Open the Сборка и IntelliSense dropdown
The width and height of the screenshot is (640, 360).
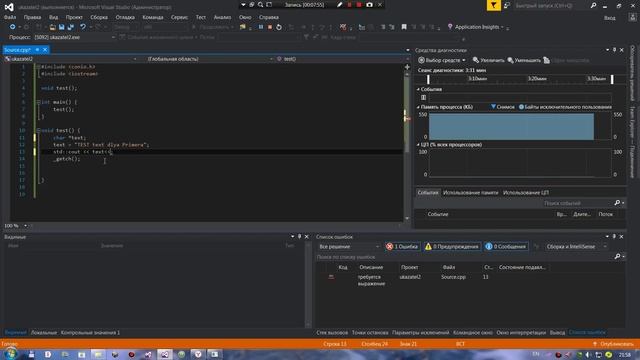(576, 247)
